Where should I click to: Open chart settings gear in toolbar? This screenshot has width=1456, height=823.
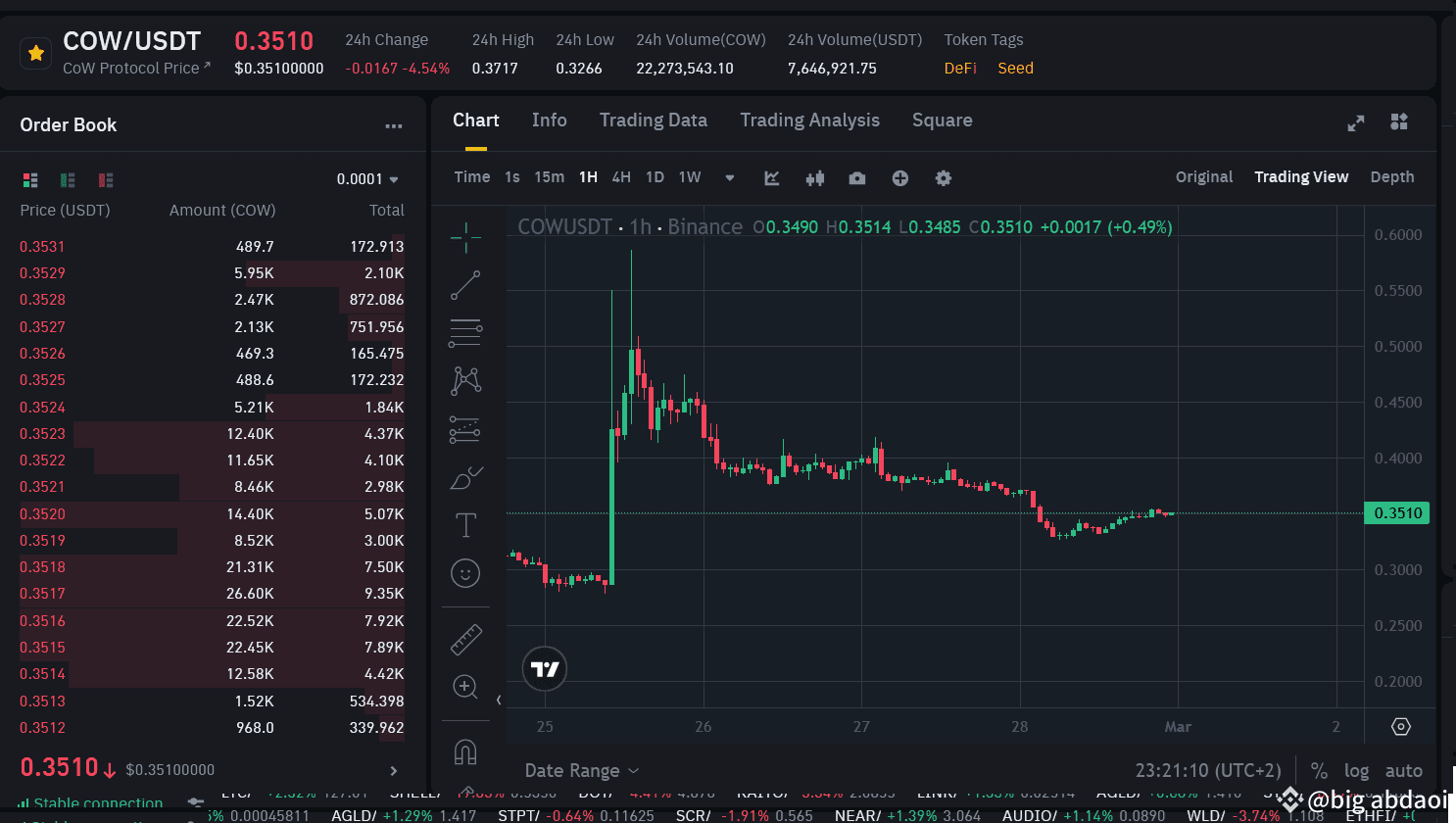click(944, 177)
